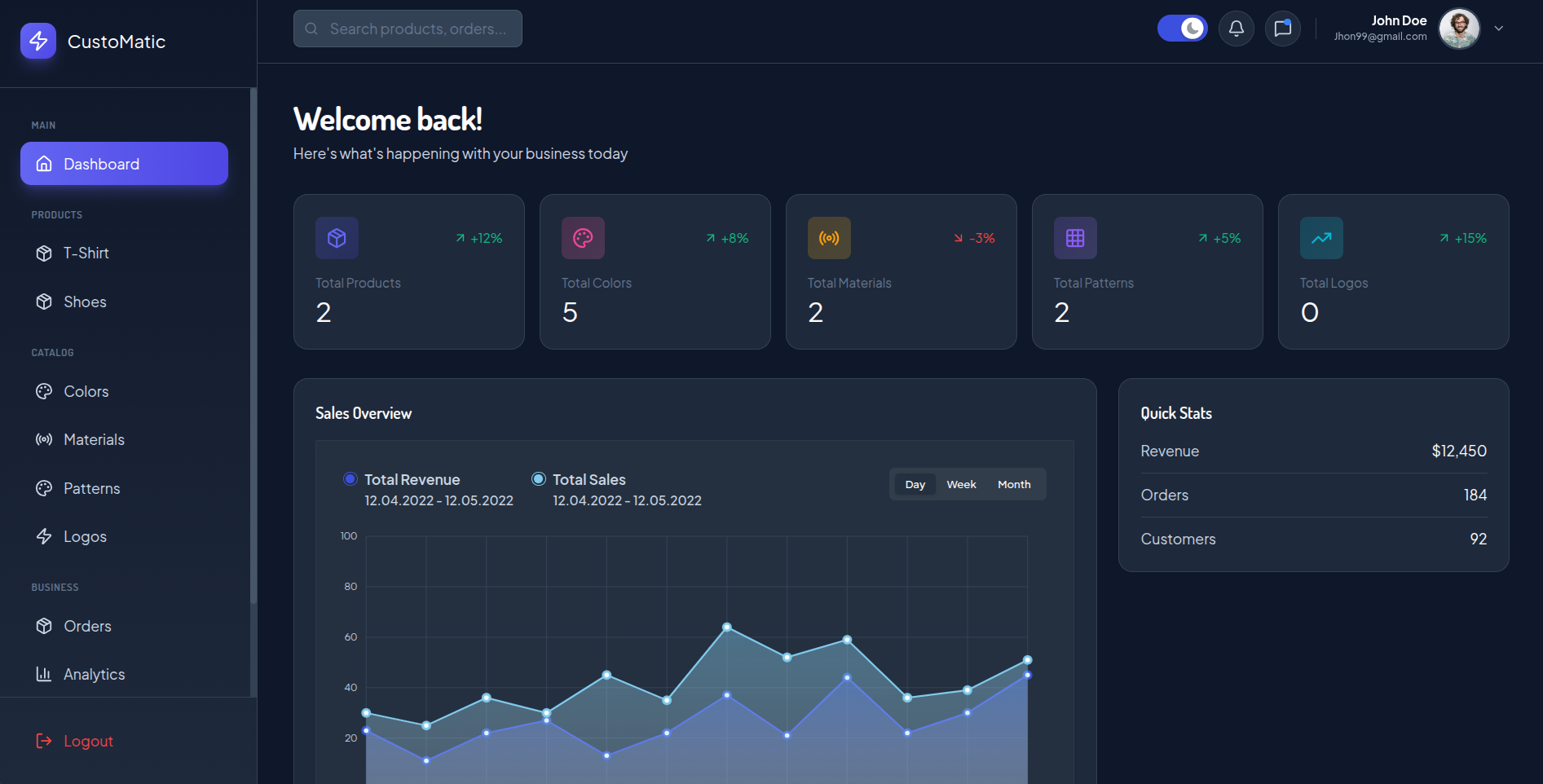Toggle the Total Revenue chart series

[350, 479]
